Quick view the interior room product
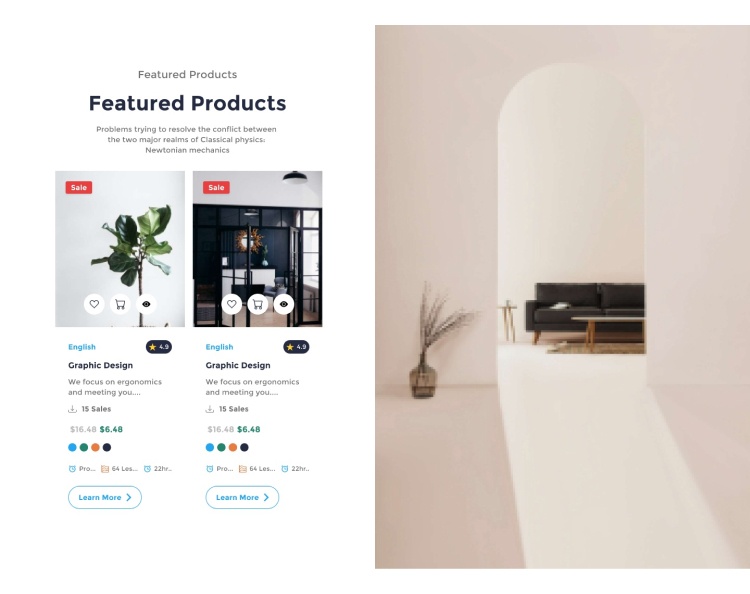Screen dimensions: 750x594 click(x=284, y=304)
